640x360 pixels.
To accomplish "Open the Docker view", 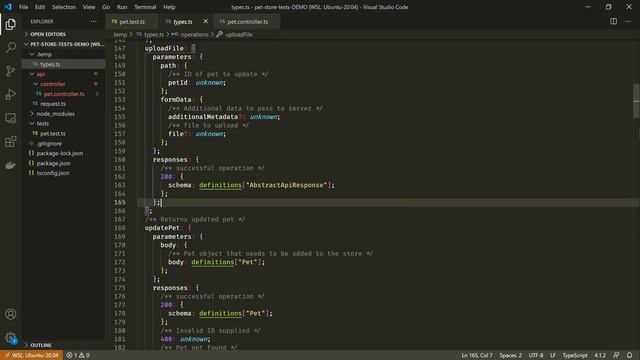I will pyautogui.click(x=11, y=165).
